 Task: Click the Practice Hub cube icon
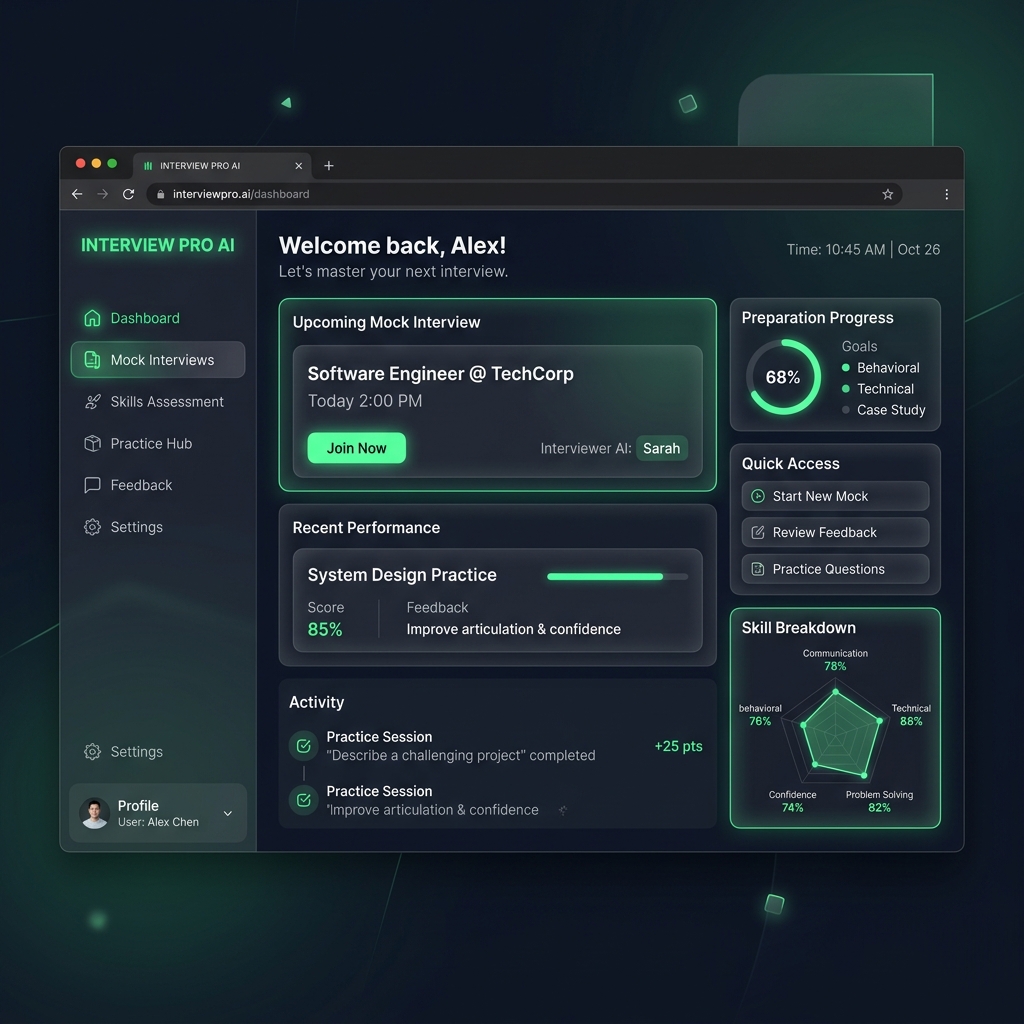pyautogui.click(x=92, y=444)
